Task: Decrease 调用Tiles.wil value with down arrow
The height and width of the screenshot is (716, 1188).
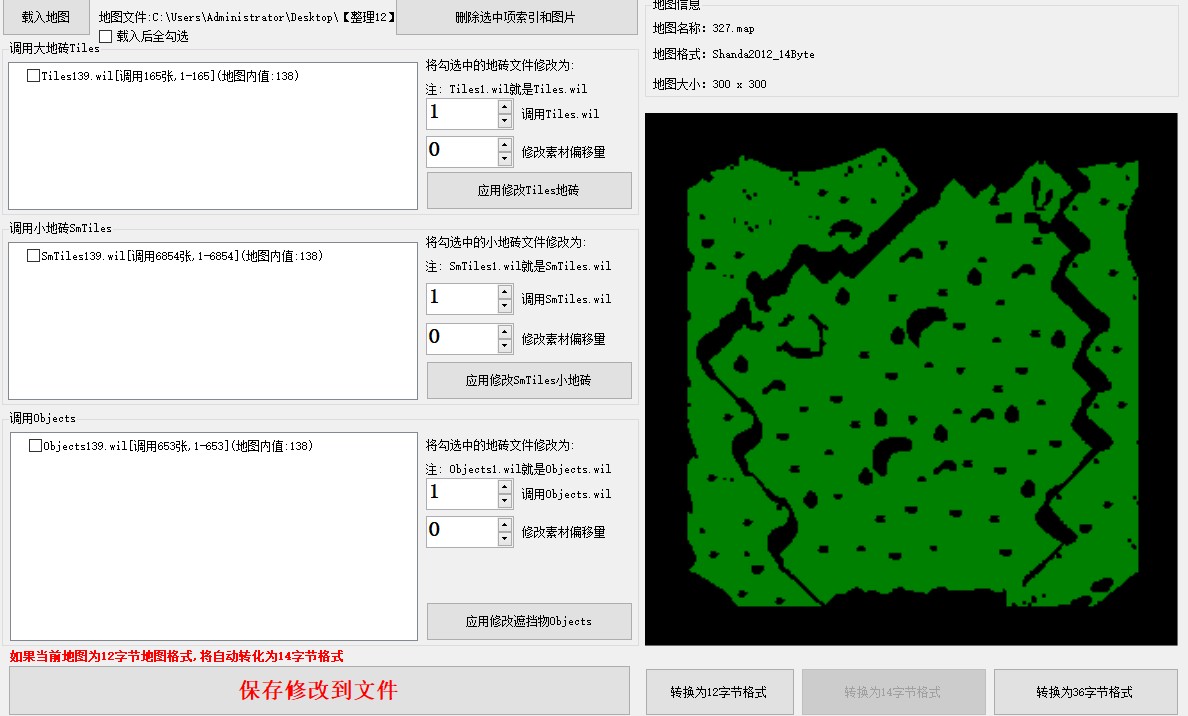Action: click(x=505, y=121)
